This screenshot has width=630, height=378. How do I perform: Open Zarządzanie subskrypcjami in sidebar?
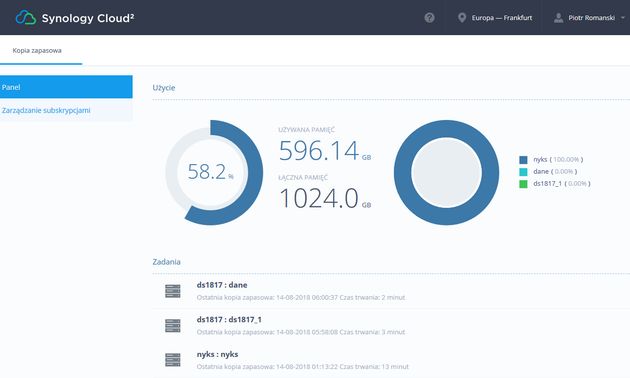(x=66, y=110)
